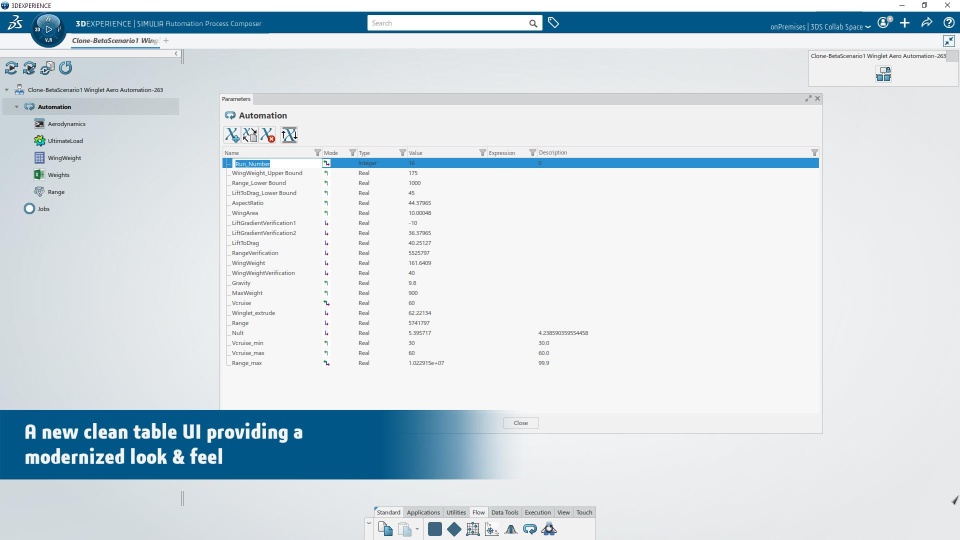Open the Mode column filter
The height and width of the screenshot is (540, 960).
(352, 152)
